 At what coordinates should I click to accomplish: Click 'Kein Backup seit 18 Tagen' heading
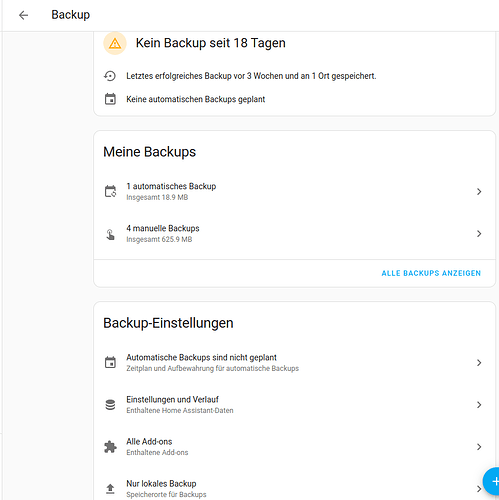click(211, 43)
